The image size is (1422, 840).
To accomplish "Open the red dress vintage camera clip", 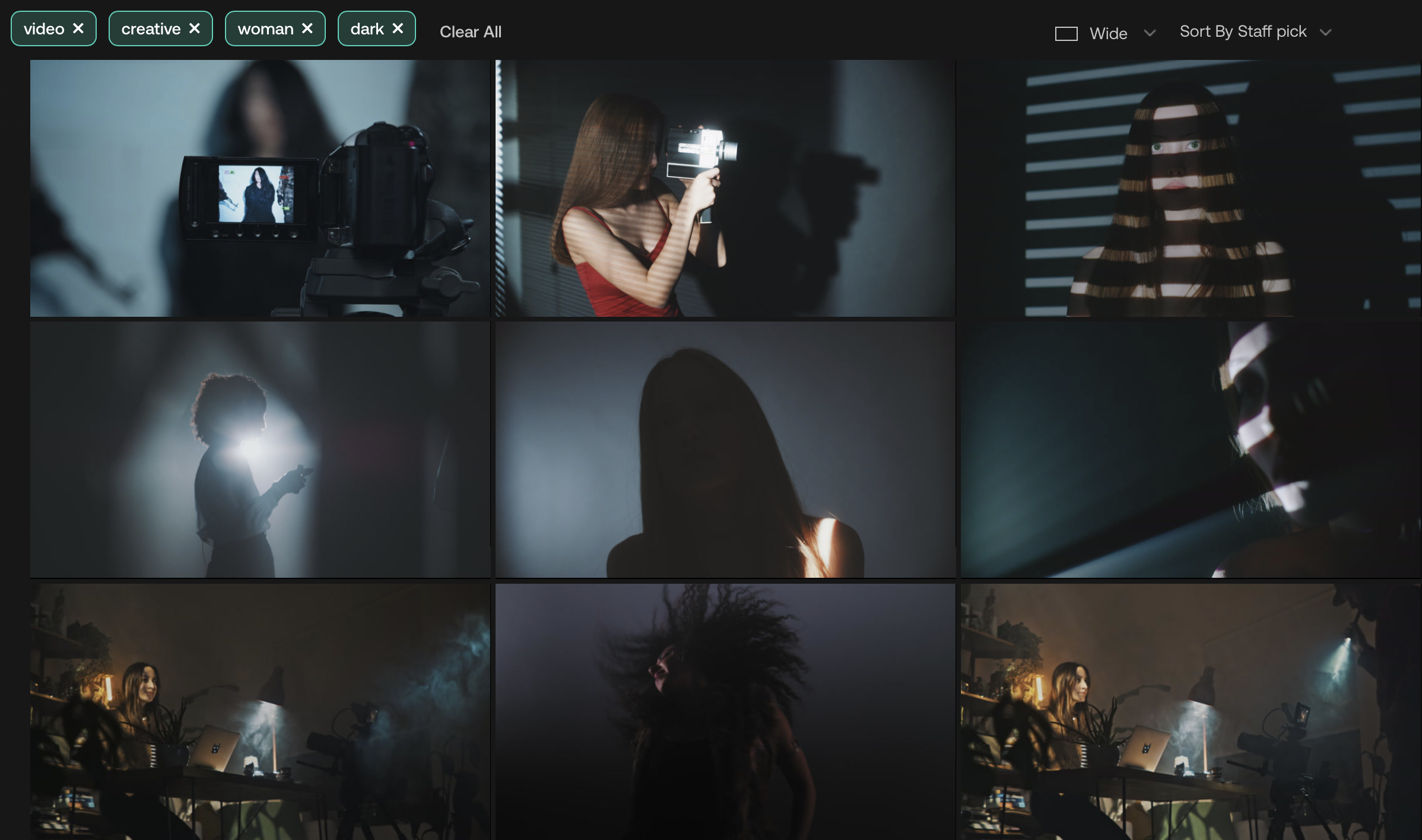I will (x=725, y=188).
